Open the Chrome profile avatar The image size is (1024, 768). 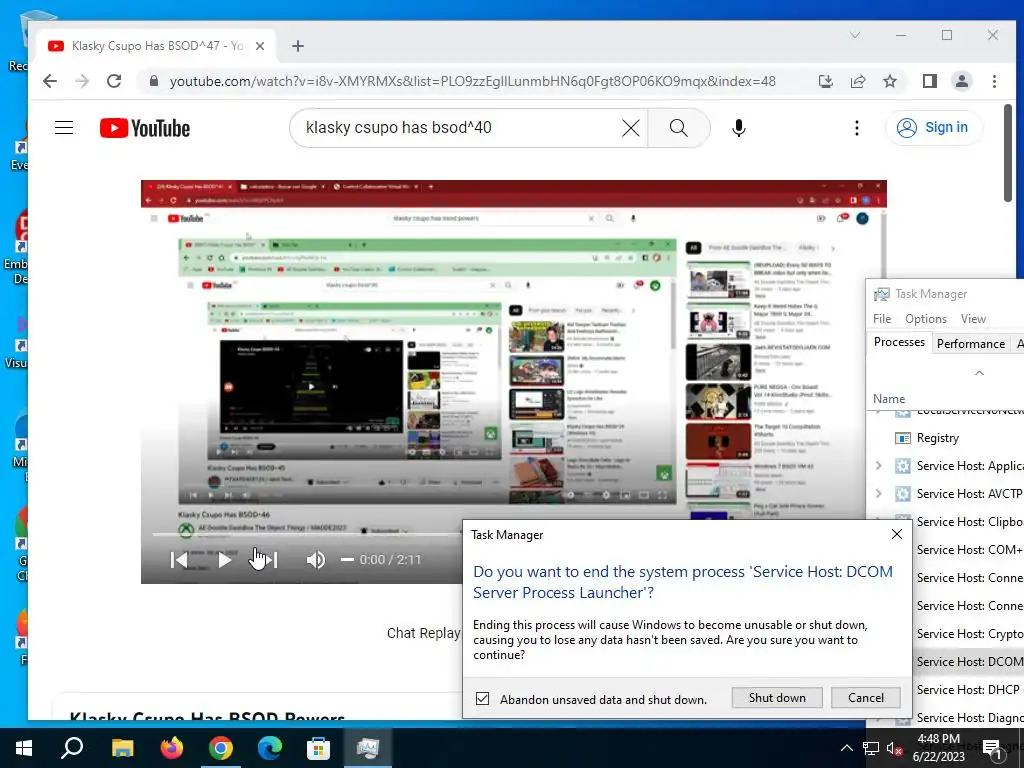961,81
